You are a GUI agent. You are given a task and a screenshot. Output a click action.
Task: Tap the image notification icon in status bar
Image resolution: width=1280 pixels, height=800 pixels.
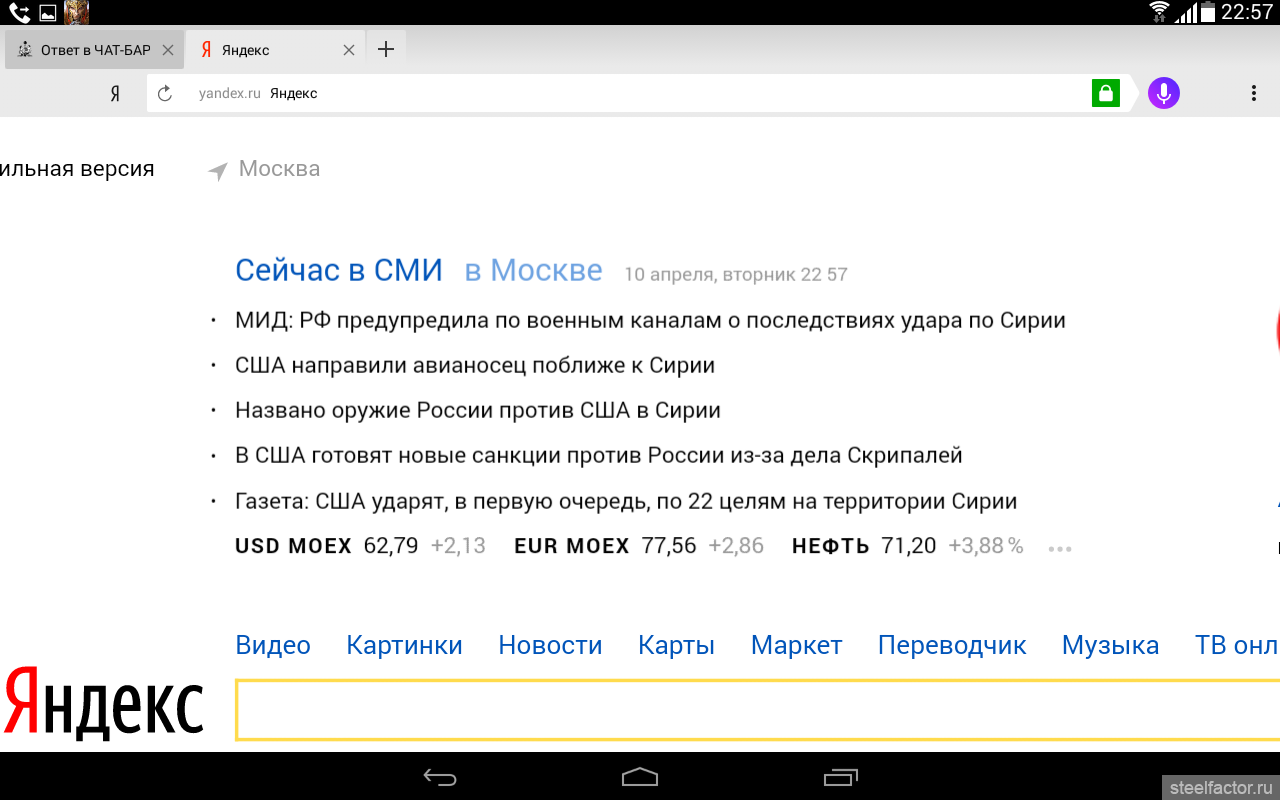(47, 12)
